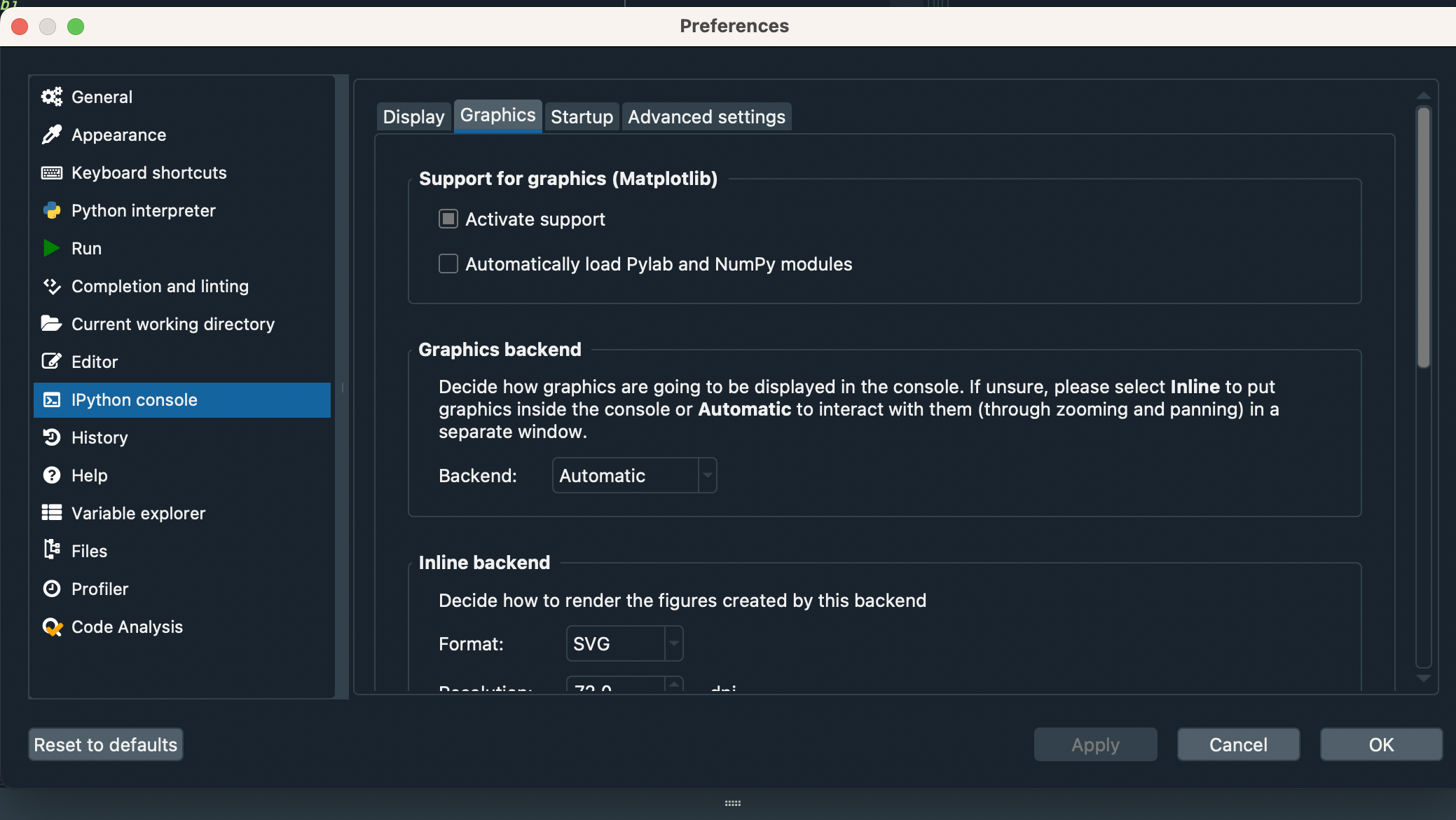Click the Keyboard shortcuts keyboard icon
This screenshot has height=820, width=1456.
52,172
